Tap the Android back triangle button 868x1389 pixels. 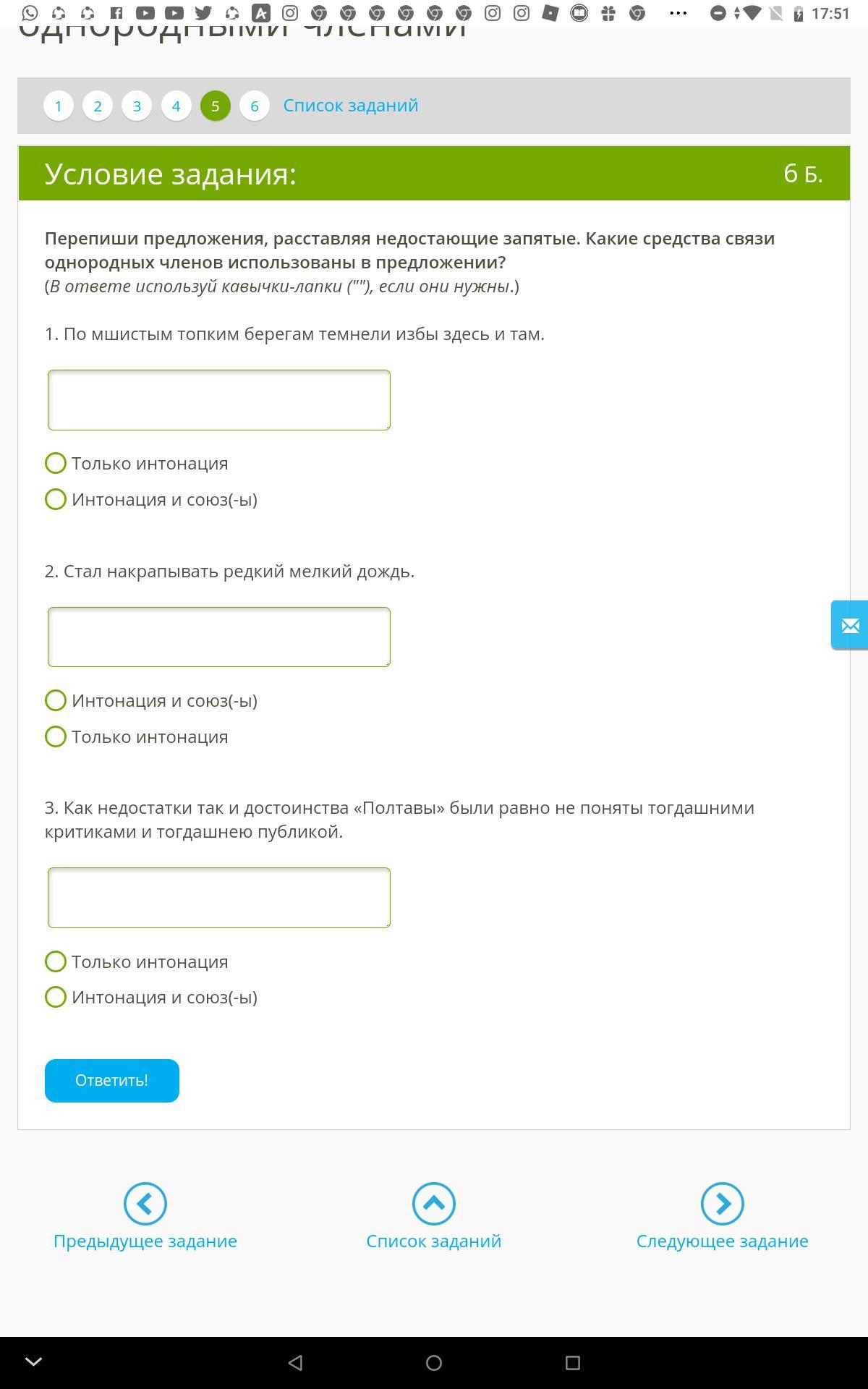(x=295, y=1363)
